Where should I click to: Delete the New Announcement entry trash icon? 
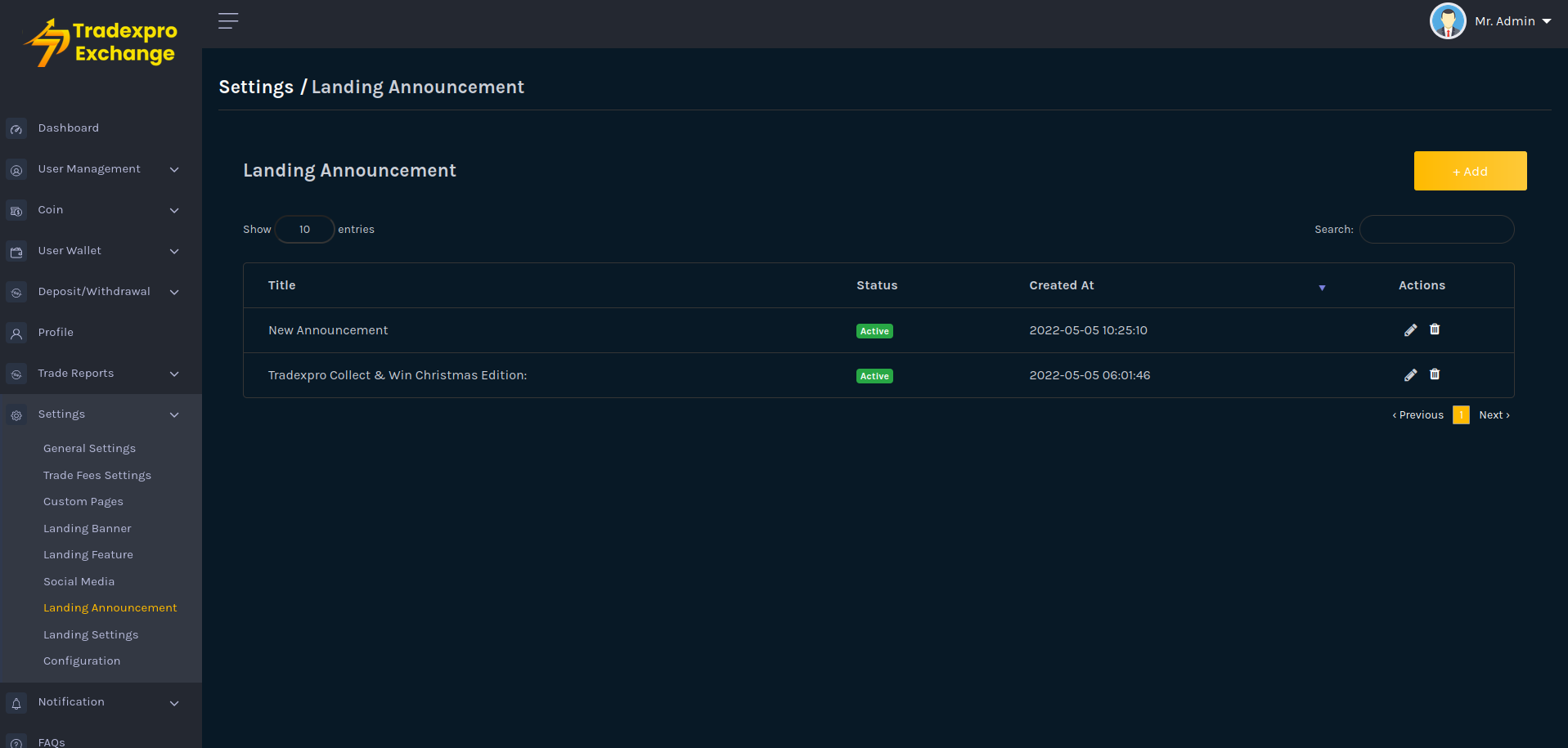pyautogui.click(x=1435, y=329)
